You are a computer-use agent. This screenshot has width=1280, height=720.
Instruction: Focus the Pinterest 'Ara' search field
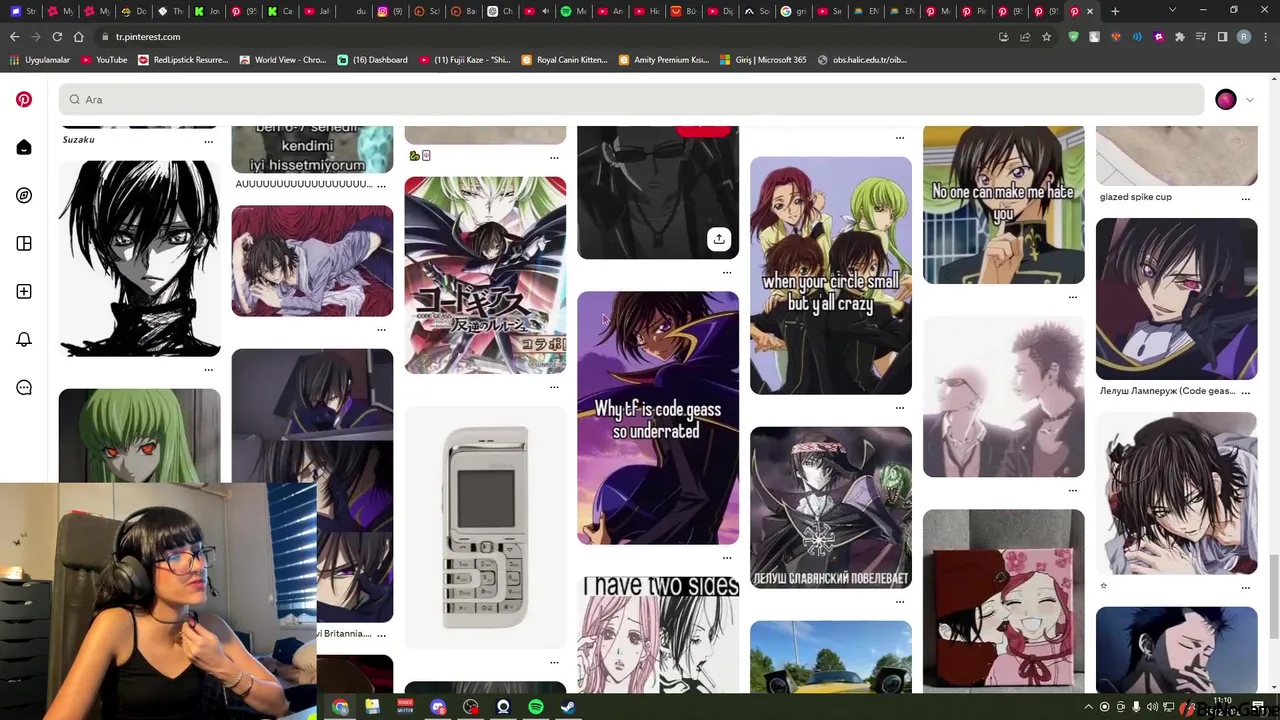pos(632,99)
